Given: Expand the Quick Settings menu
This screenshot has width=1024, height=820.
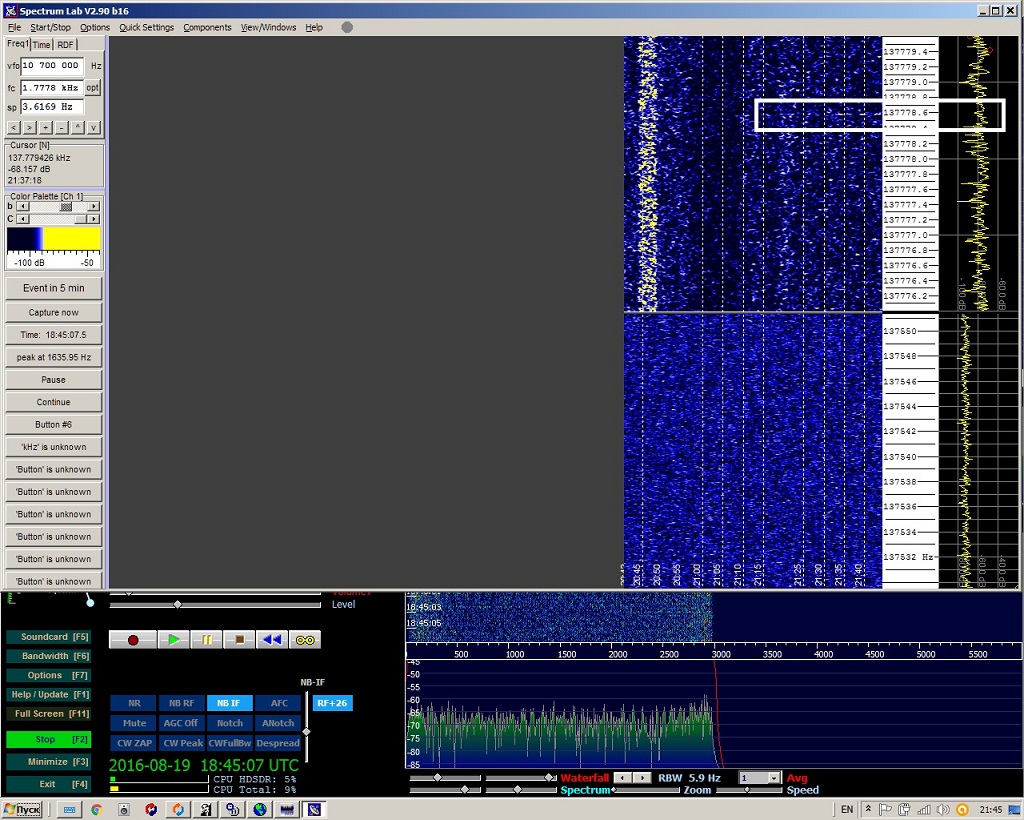Looking at the screenshot, I should pyautogui.click(x=146, y=27).
